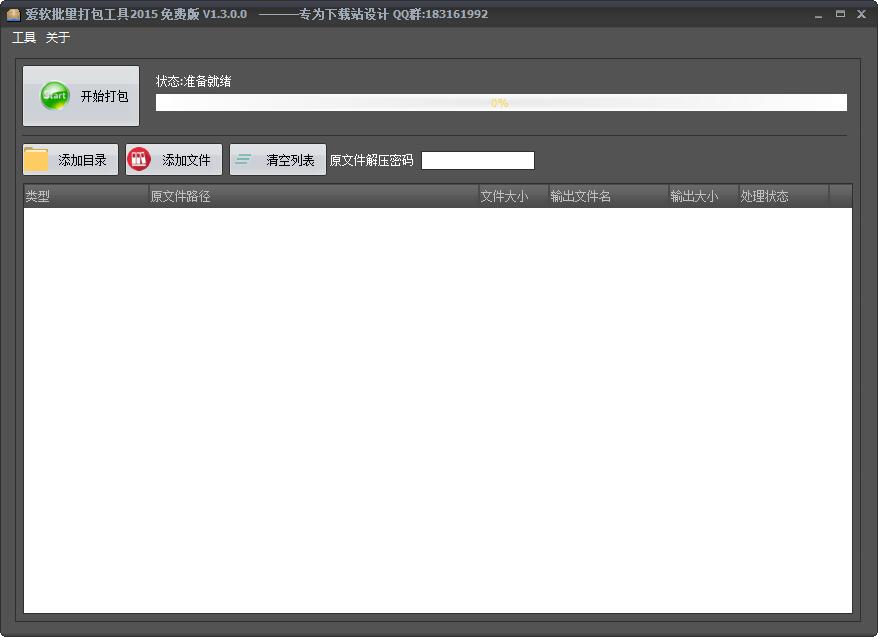The width and height of the screenshot is (878, 637).
Task: Click the 原文件路径 column header
Action: point(314,196)
